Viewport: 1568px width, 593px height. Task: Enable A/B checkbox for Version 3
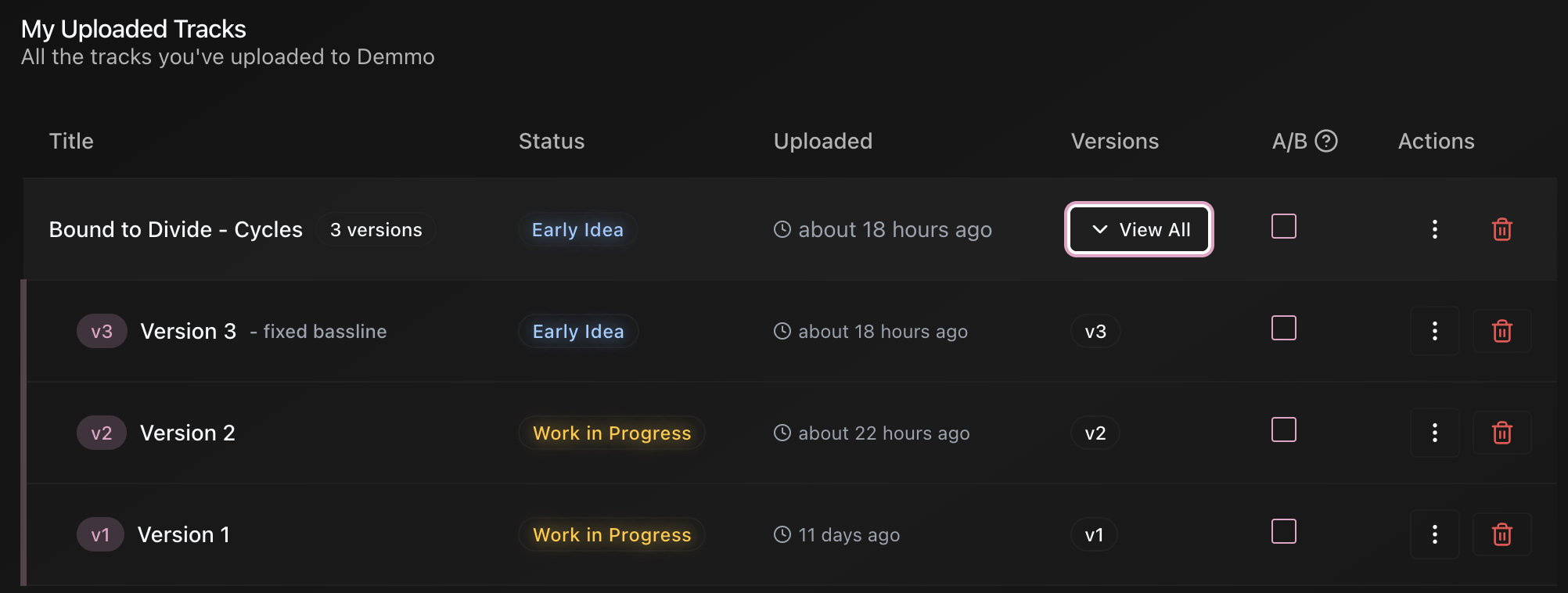[x=1283, y=328]
